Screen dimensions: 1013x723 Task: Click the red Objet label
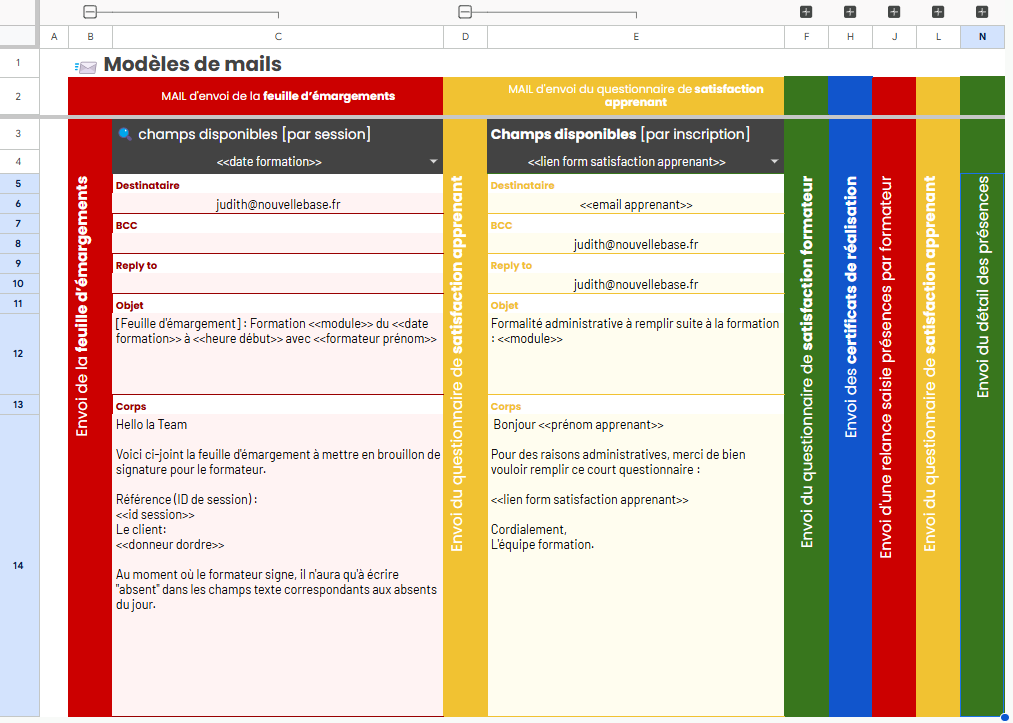click(x=129, y=306)
